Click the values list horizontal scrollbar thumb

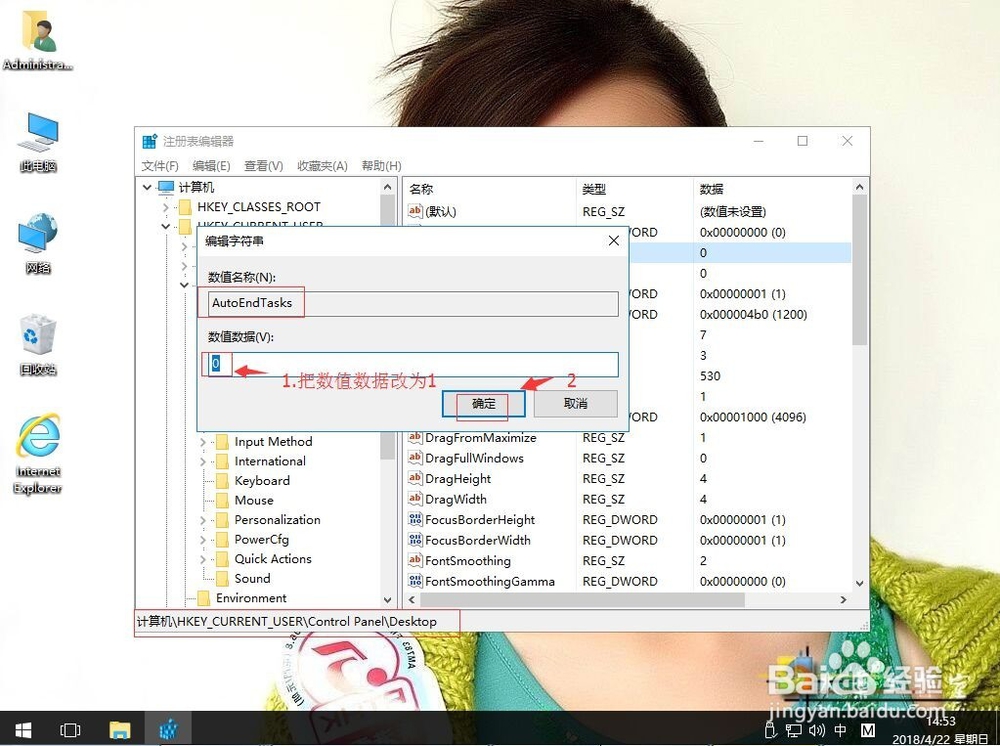[582, 599]
